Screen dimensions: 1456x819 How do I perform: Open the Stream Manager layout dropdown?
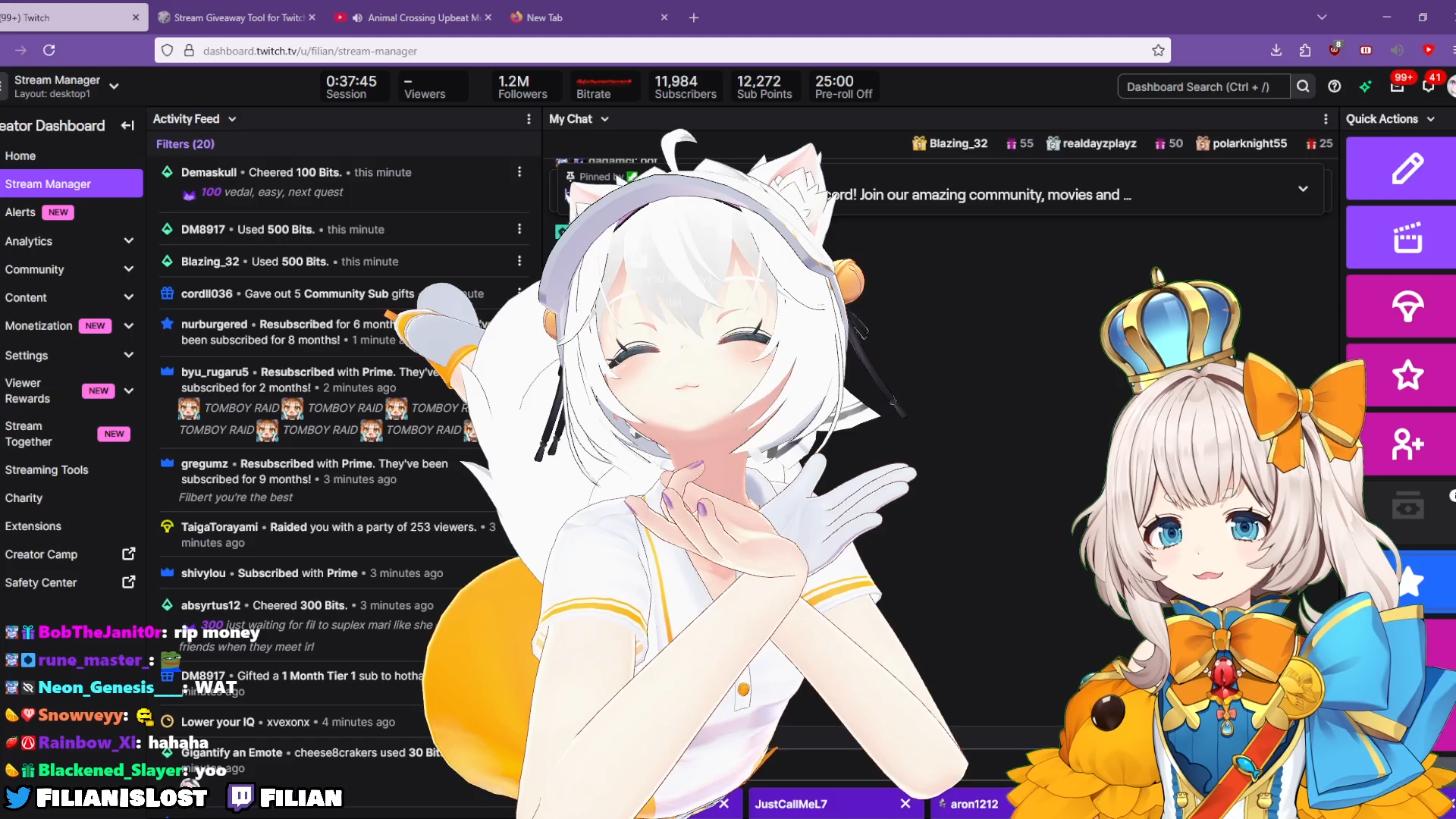(x=114, y=86)
